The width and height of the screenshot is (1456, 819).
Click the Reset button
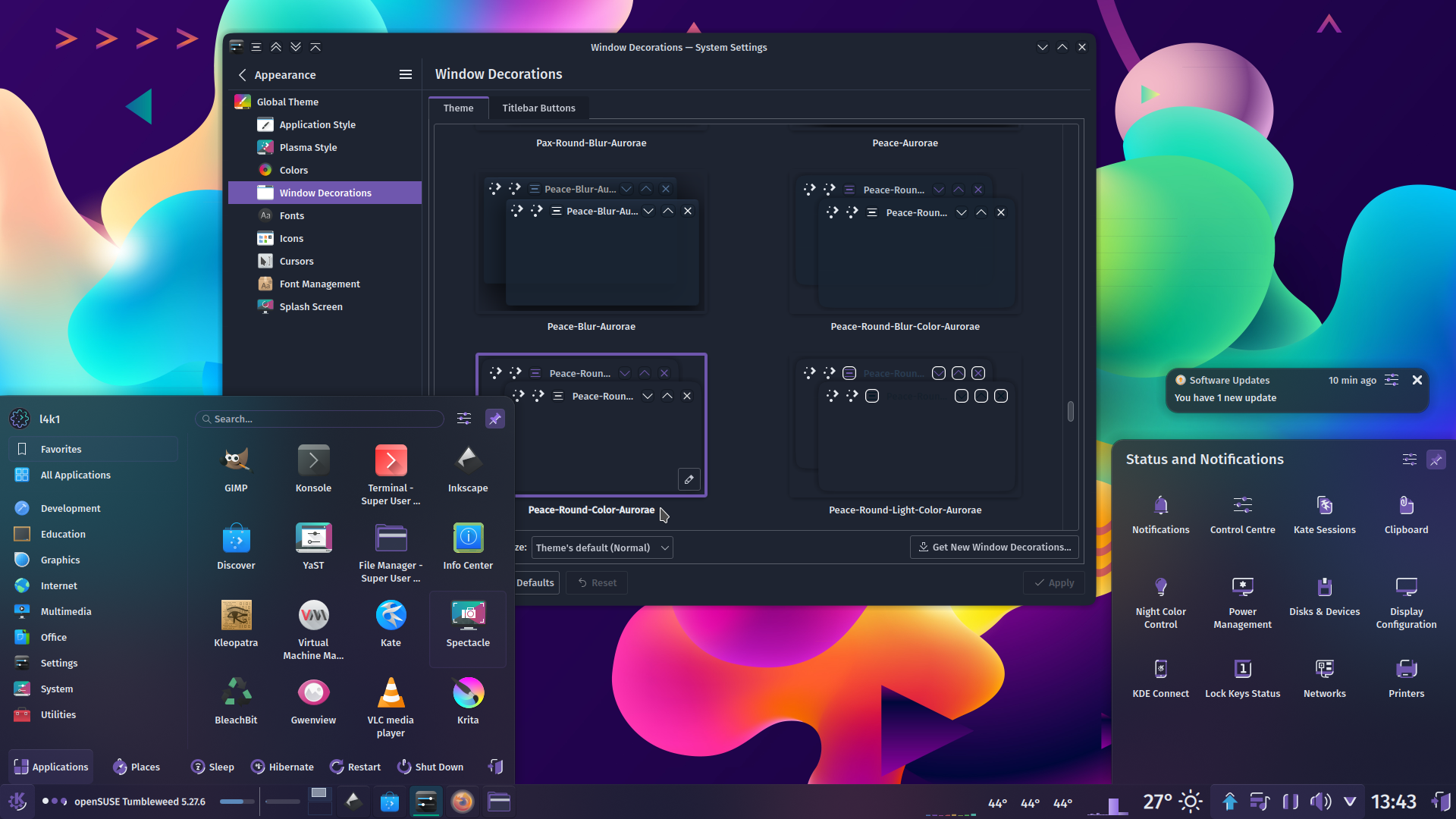pos(596,582)
